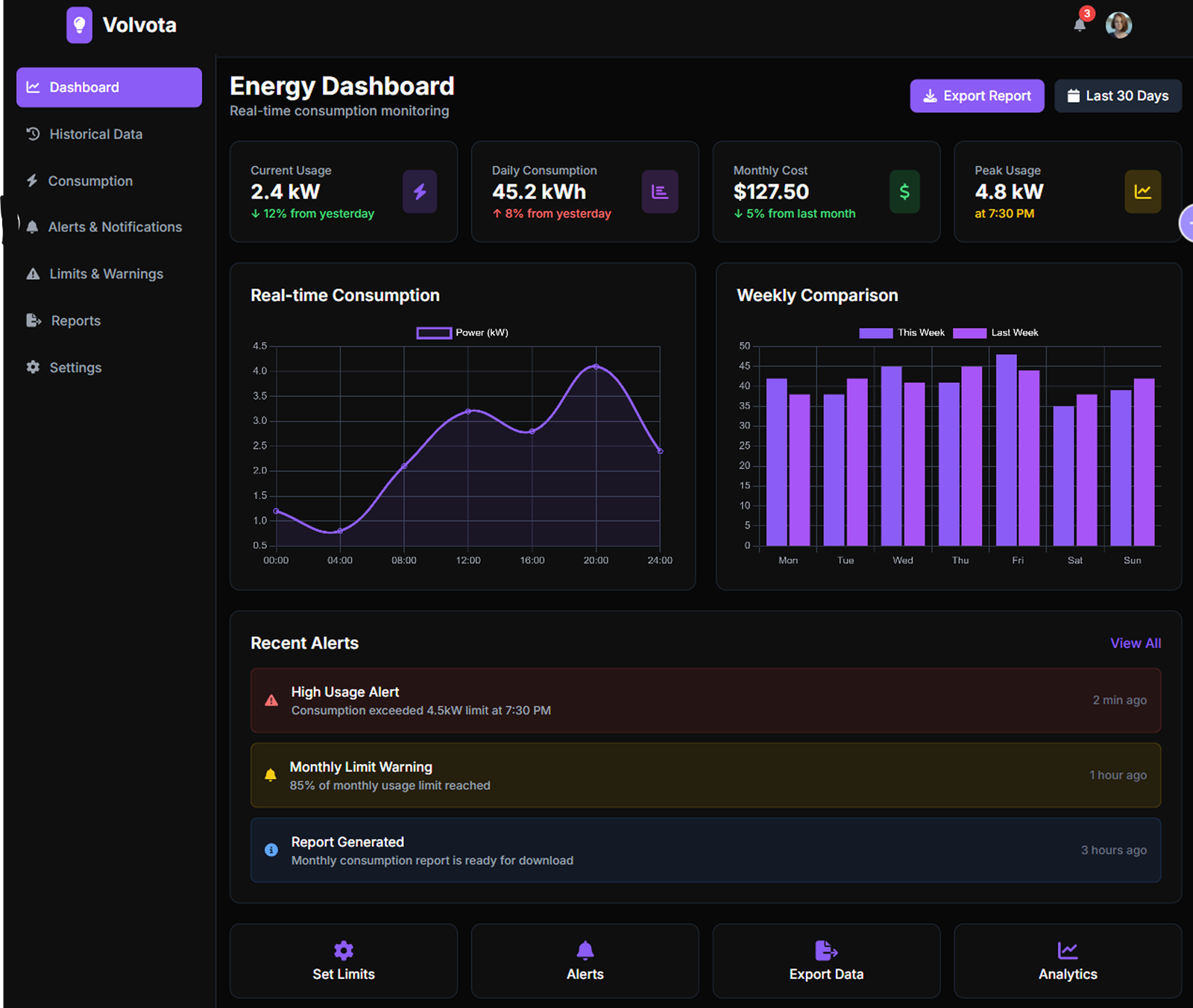The height and width of the screenshot is (1008, 1193).
Task: Open the user profile avatar
Action: [1118, 25]
